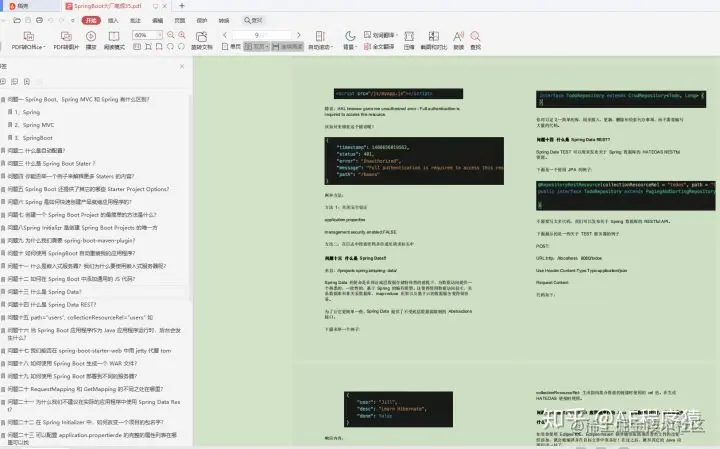Open the Edit ribbon tab

click(158, 20)
